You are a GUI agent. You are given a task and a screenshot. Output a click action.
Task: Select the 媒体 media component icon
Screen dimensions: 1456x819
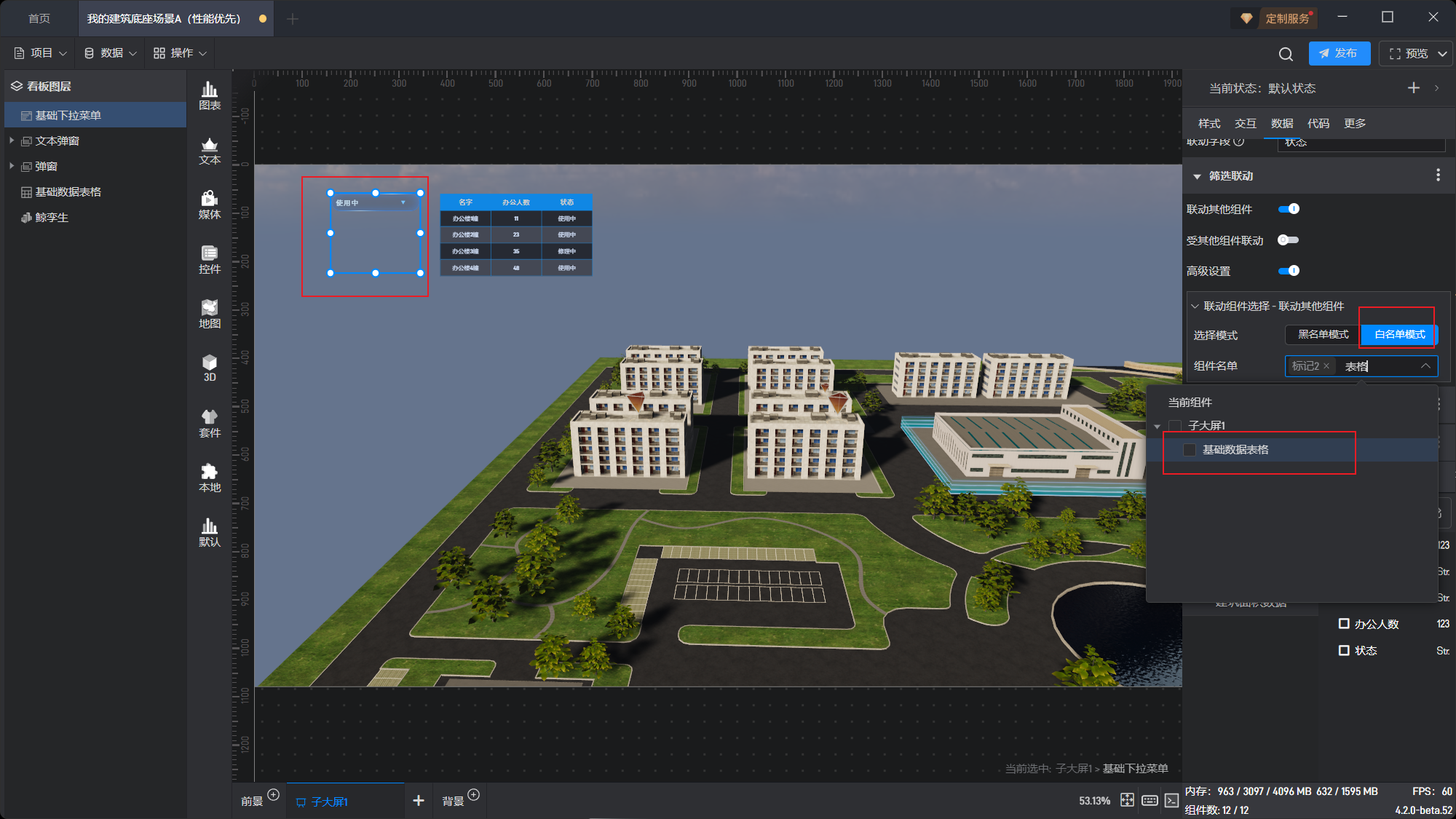[210, 205]
